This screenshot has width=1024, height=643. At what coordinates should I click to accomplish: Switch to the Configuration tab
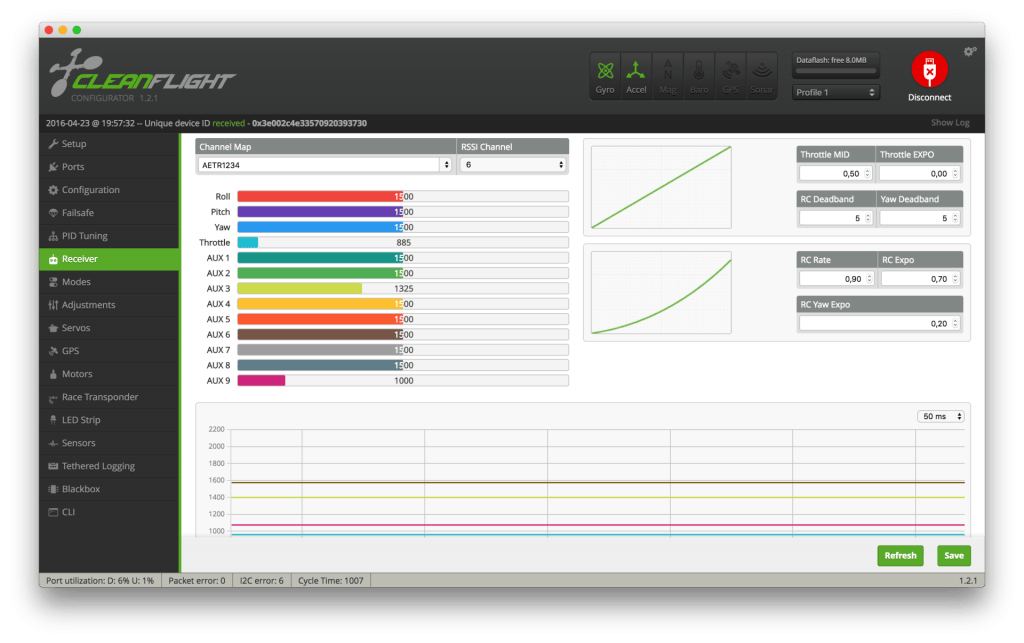[x=109, y=190]
